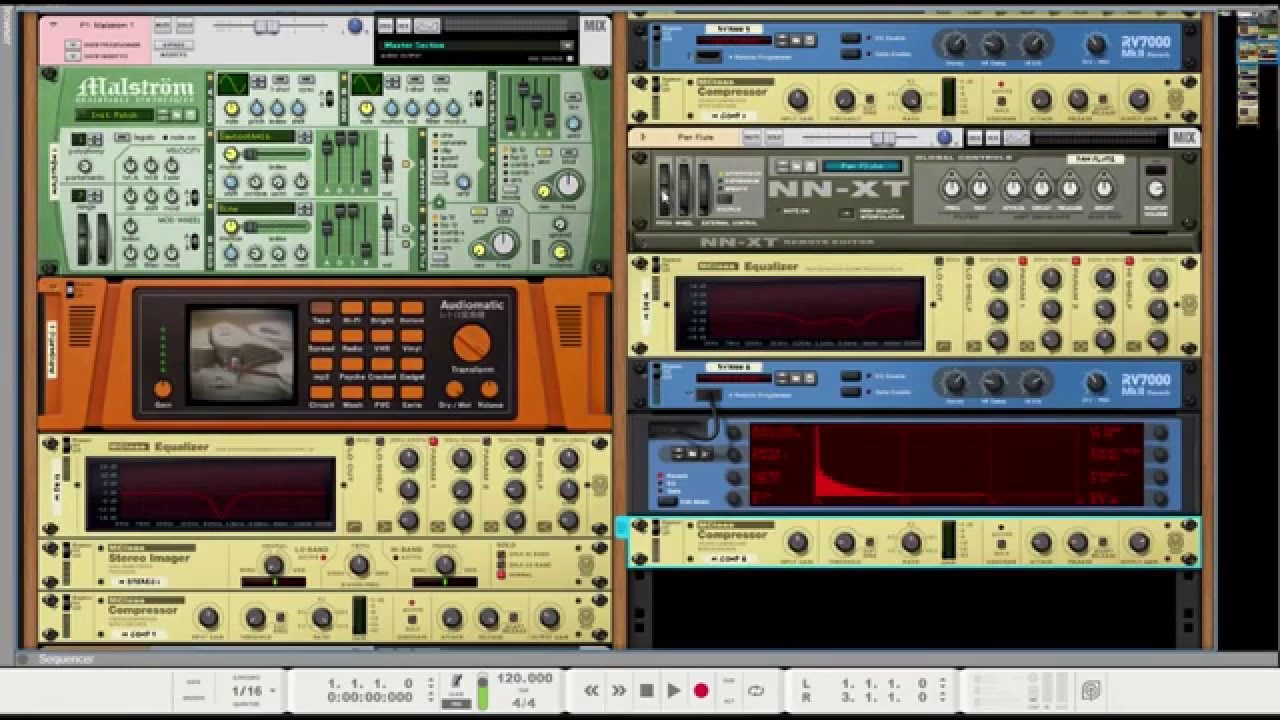
Task: Click the uppermost RV7000 Dry/Wet knob
Action: coord(1097,44)
